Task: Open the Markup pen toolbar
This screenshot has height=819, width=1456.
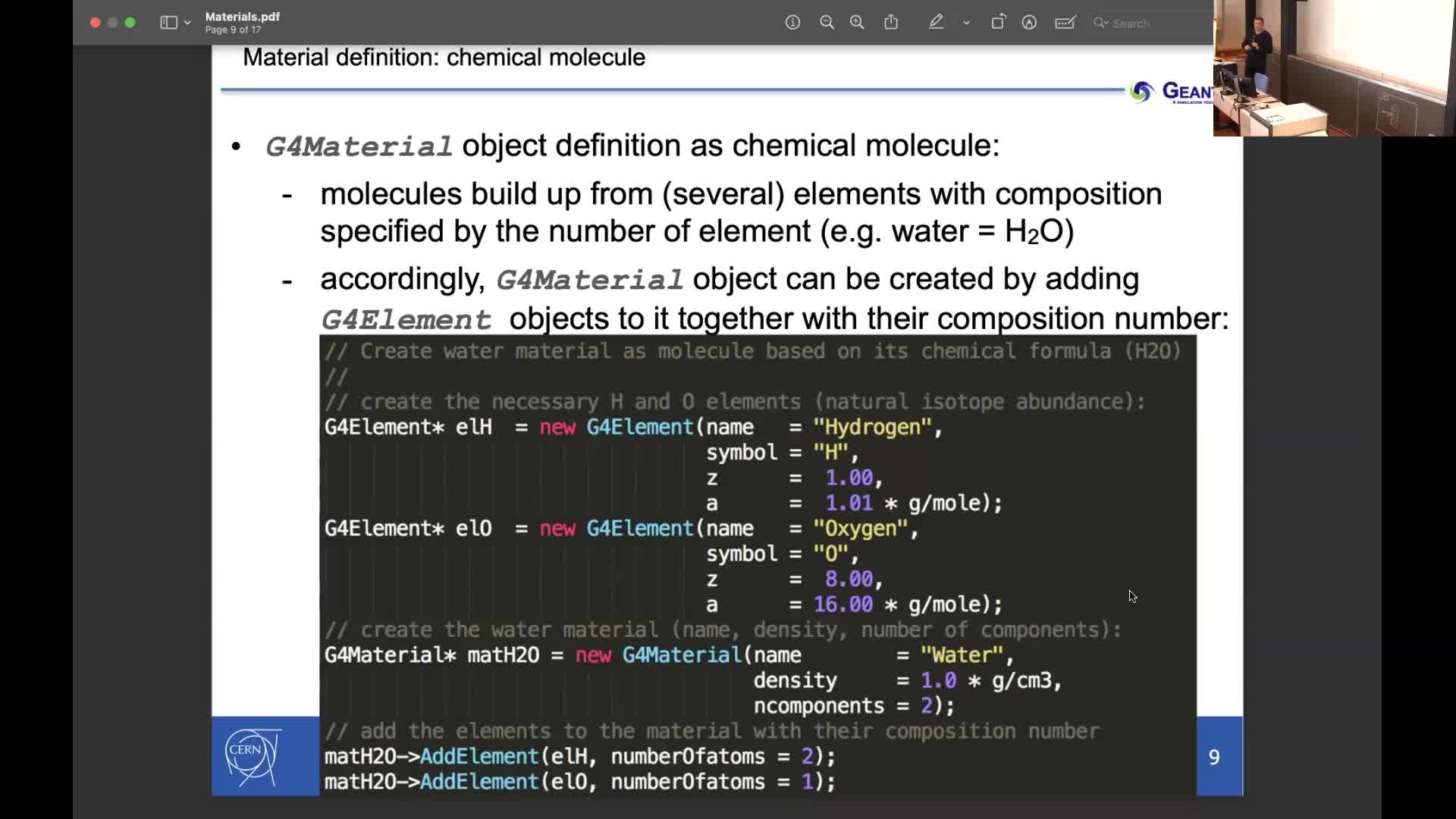Action: (x=937, y=23)
